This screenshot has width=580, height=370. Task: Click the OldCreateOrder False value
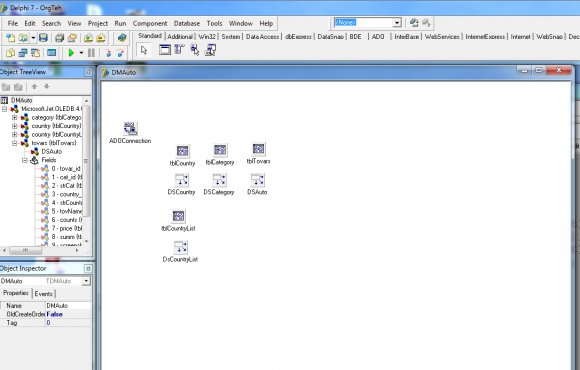click(x=68, y=314)
